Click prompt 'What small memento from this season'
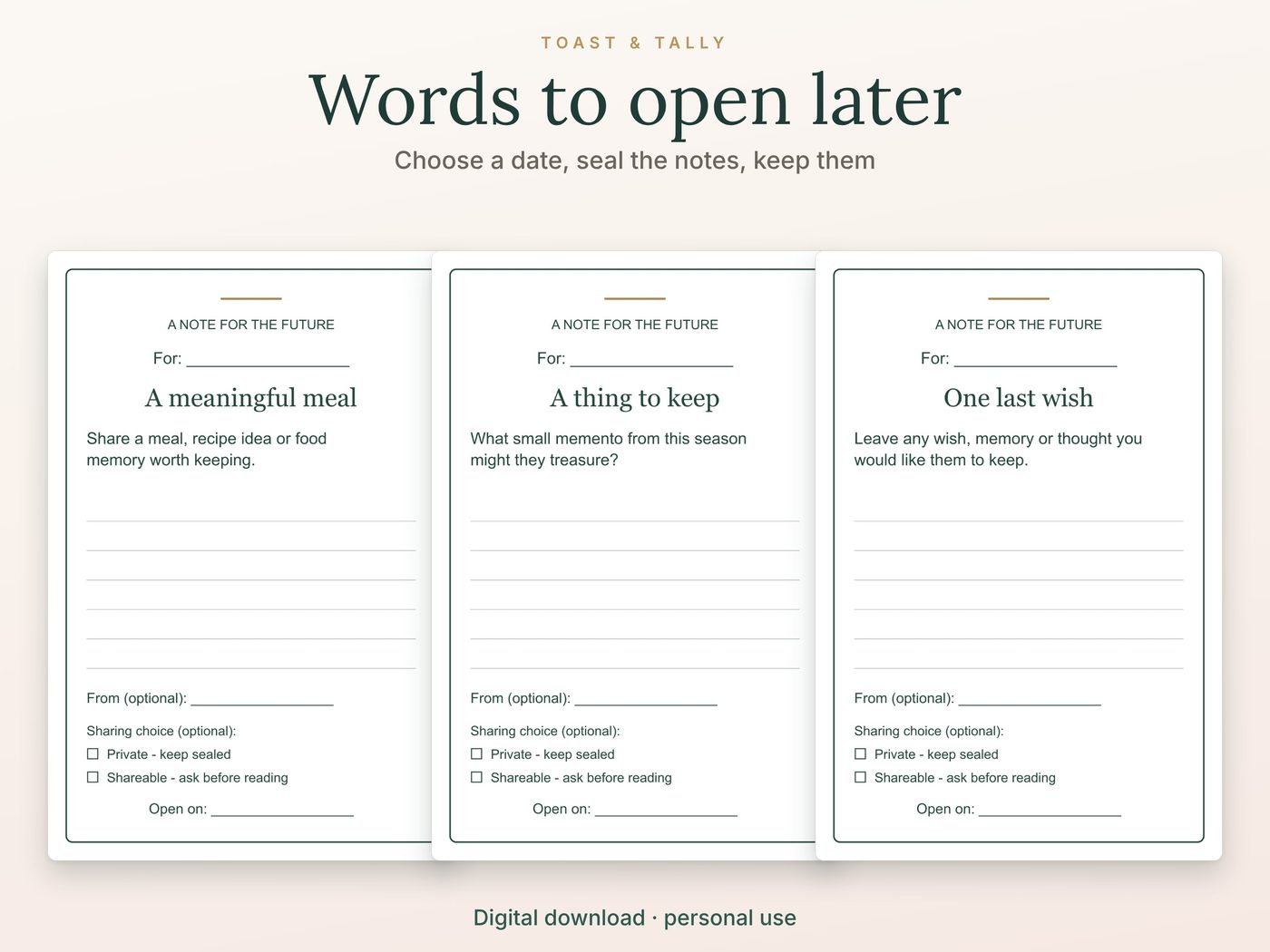Image resolution: width=1270 pixels, height=952 pixels. [609, 439]
